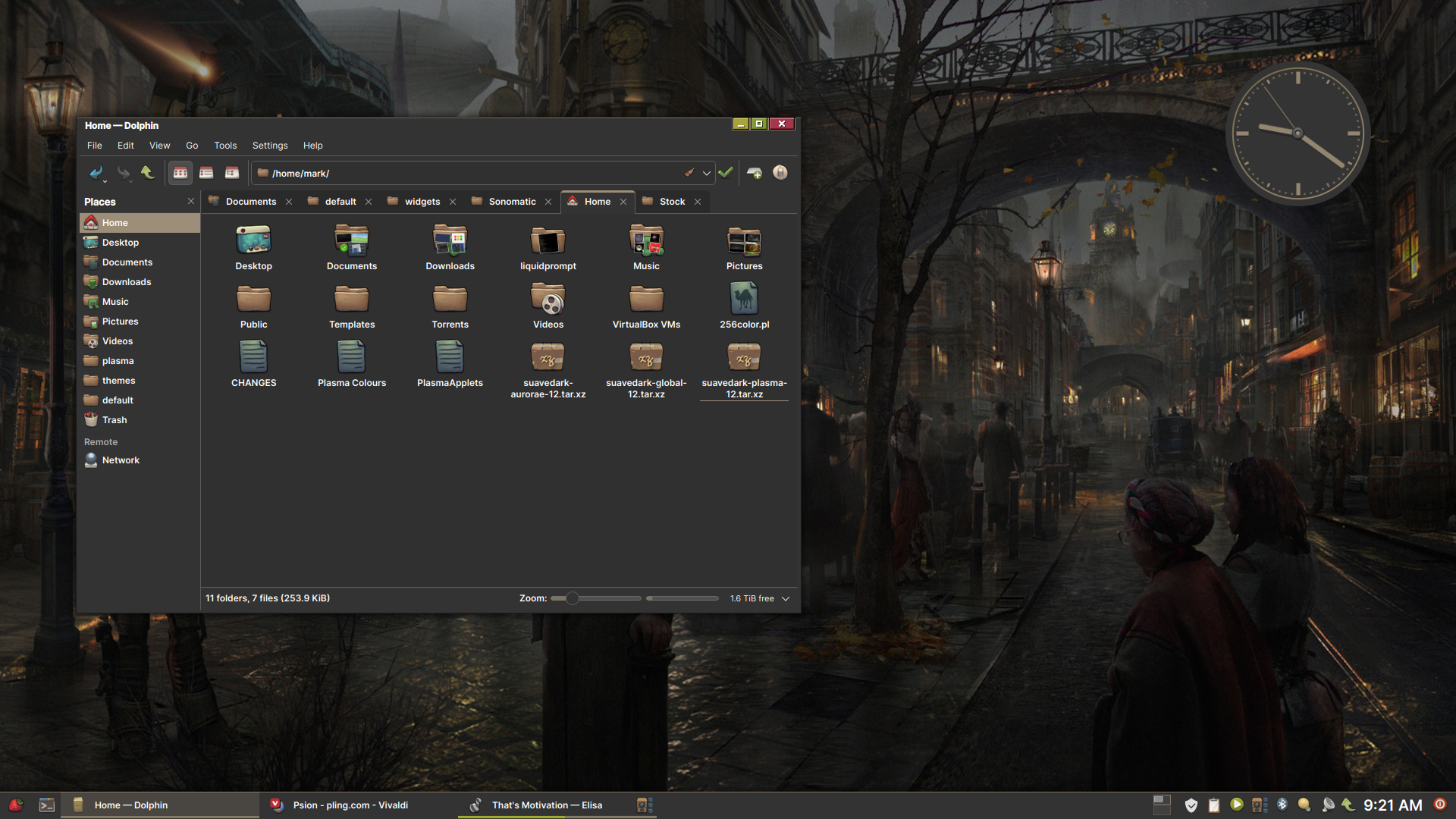Switch to the Stock tab
The height and width of the screenshot is (819, 1456).
(672, 202)
